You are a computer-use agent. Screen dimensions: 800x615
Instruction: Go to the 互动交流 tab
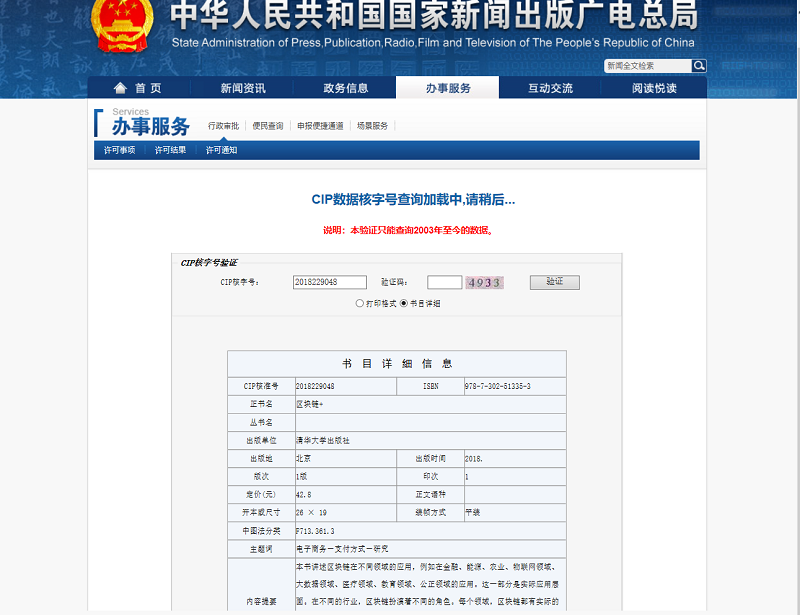click(551, 88)
